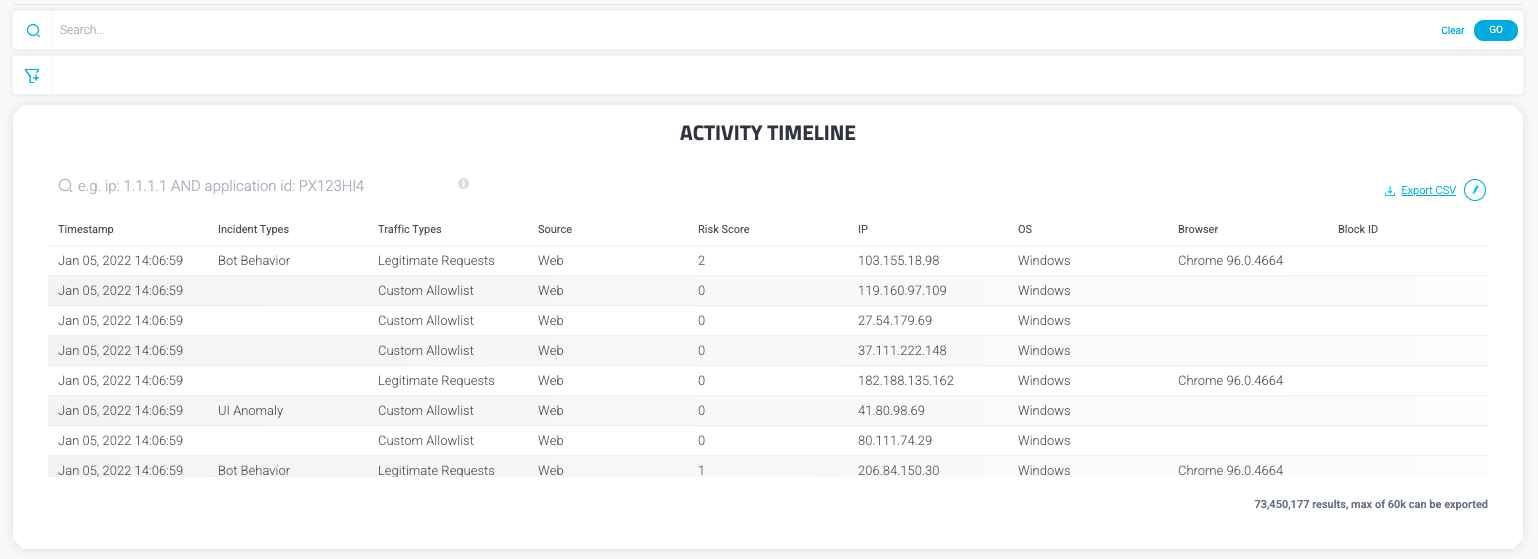
Task: Select IP address 182.188.135.162
Action: (x=905, y=381)
